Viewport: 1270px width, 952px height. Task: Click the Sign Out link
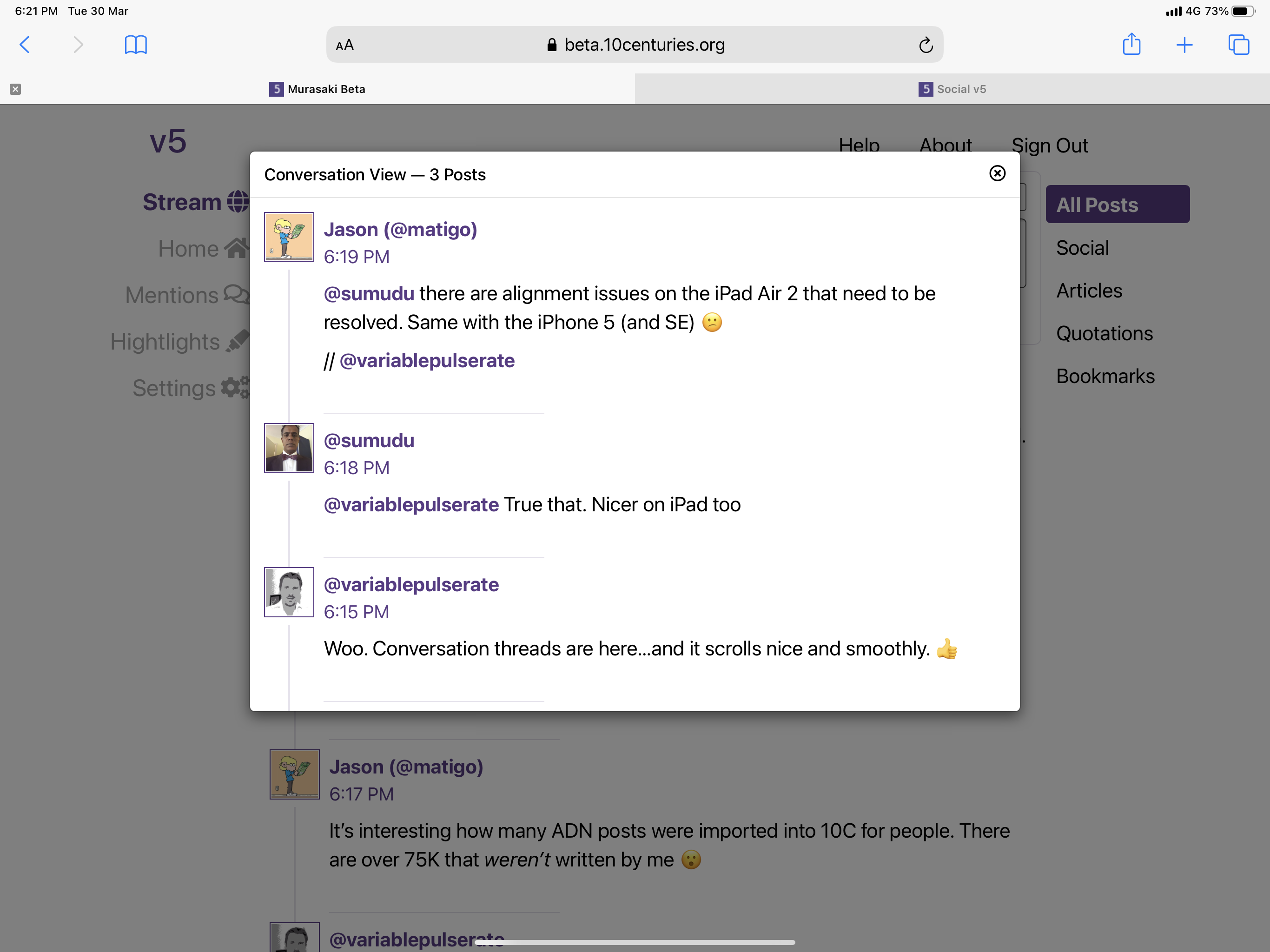(1049, 146)
